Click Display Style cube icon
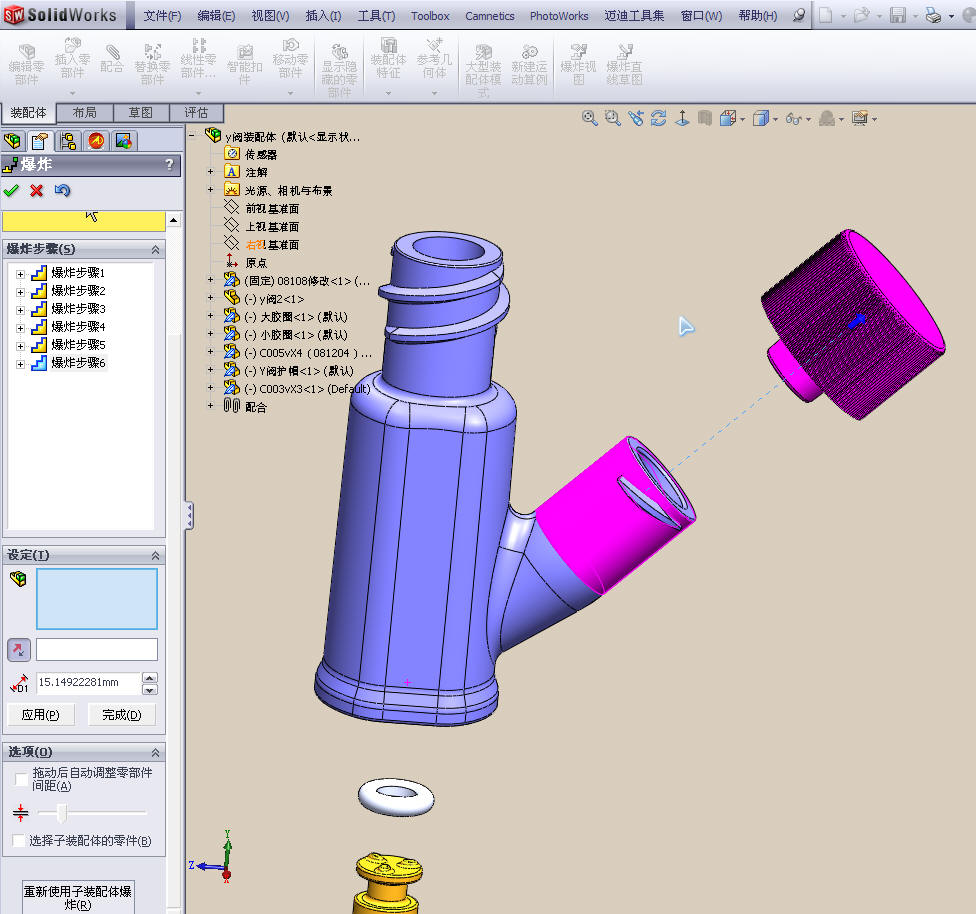976x914 pixels. click(760, 118)
